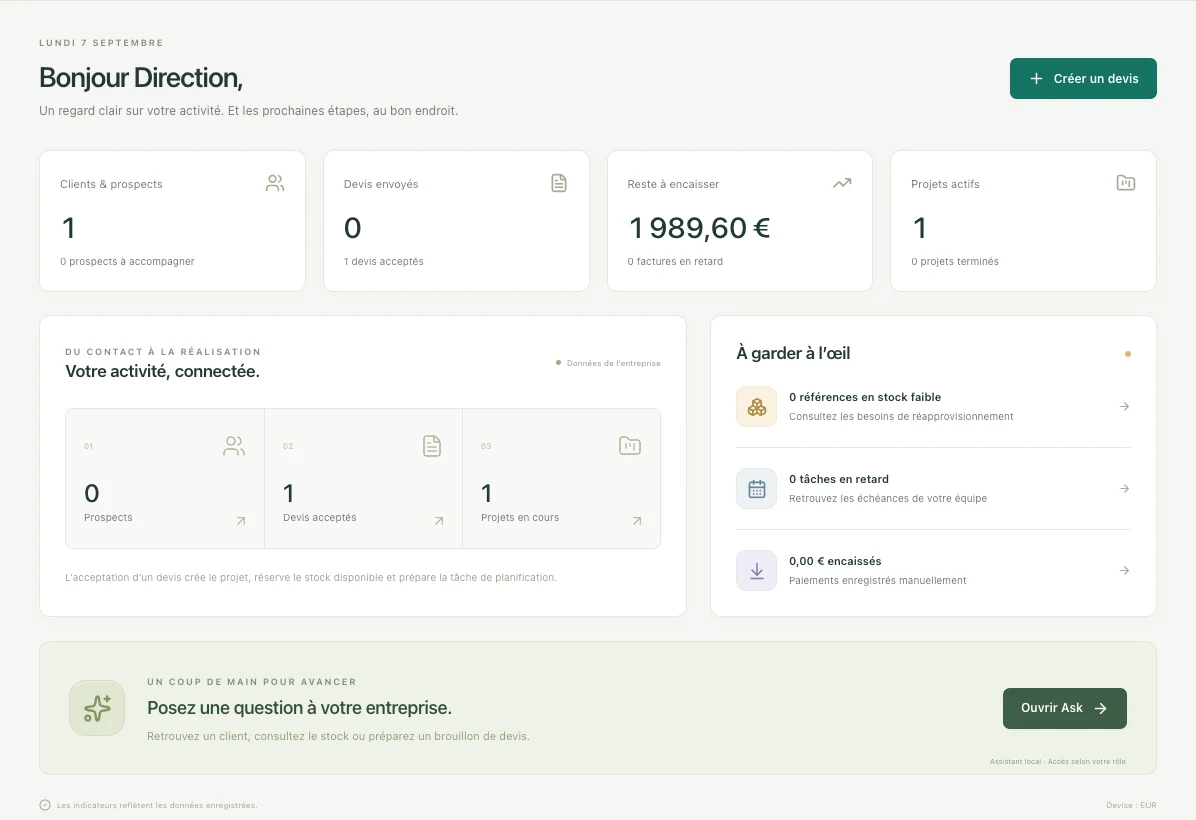Click Paiements enregistrés manuellement text
This screenshot has height=820, width=1196.
click(877, 580)
